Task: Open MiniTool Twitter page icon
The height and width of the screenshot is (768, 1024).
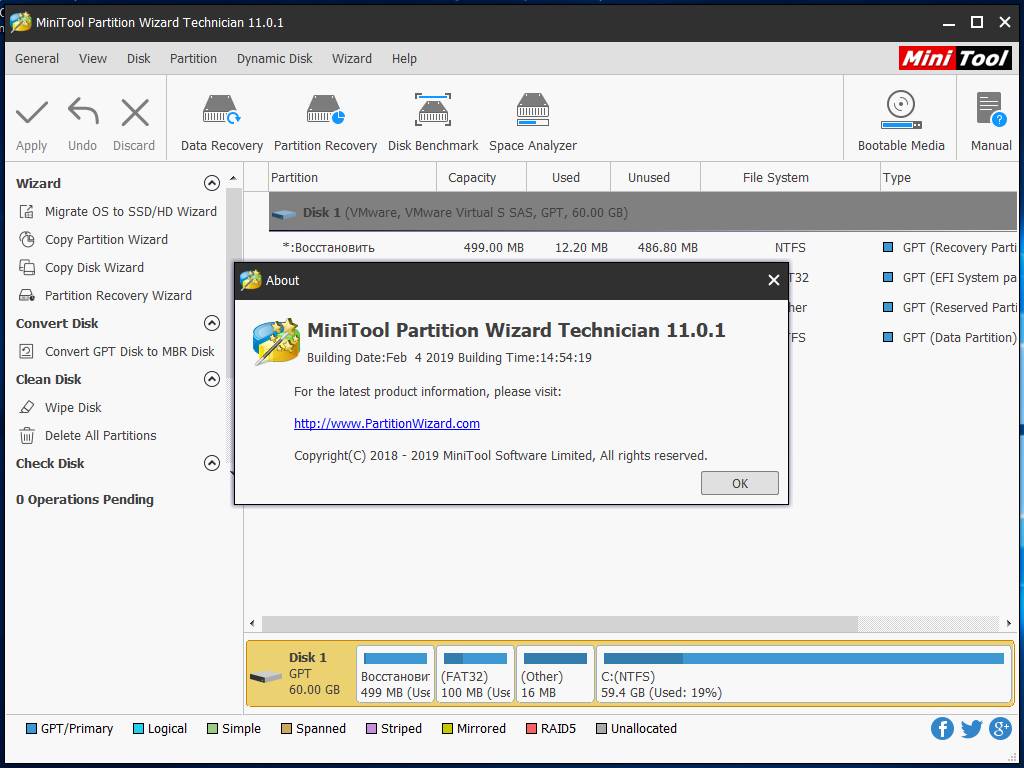Action: point(971,728)
